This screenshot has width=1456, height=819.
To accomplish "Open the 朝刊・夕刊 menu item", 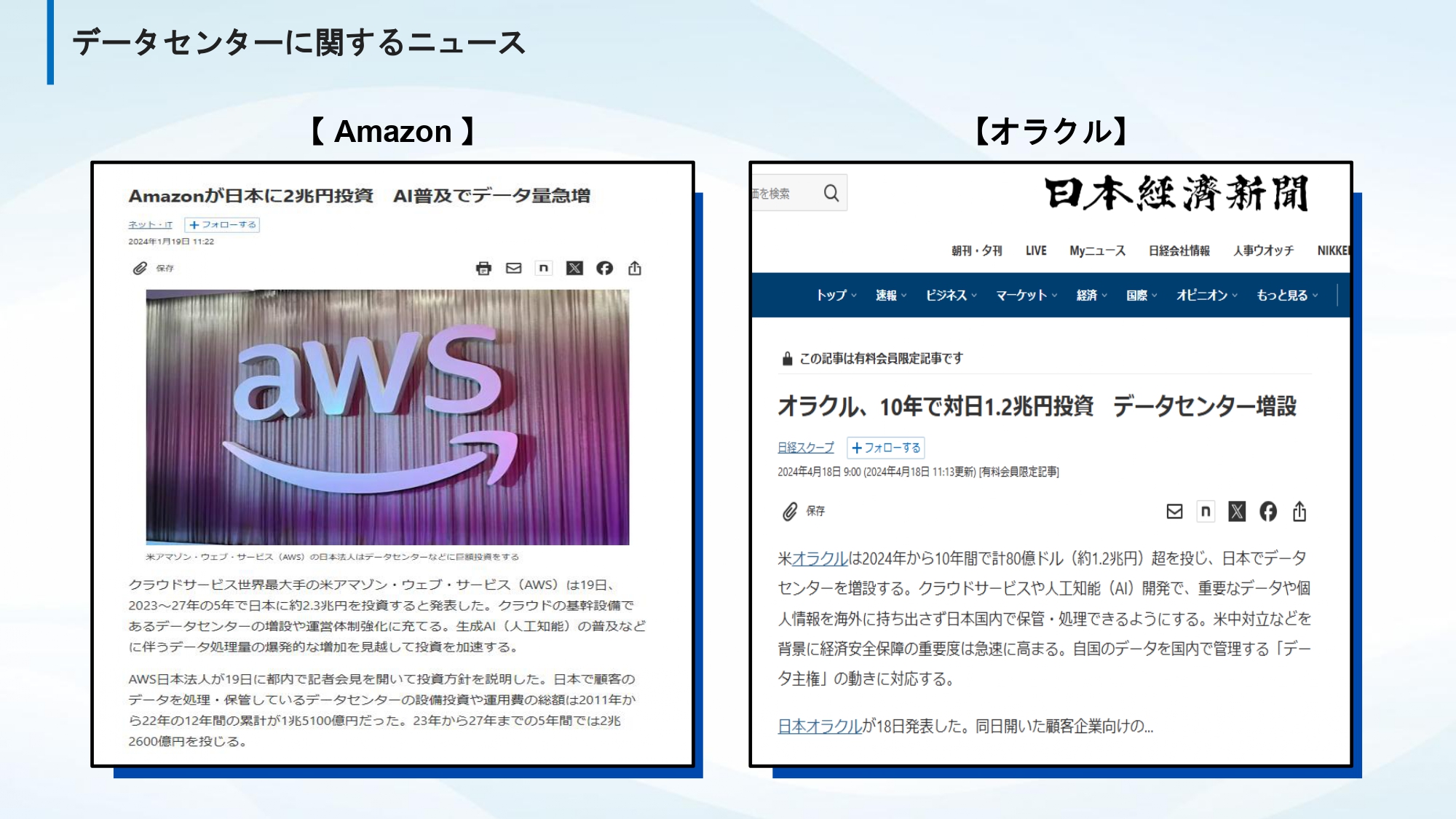I will tap(977, 250).
